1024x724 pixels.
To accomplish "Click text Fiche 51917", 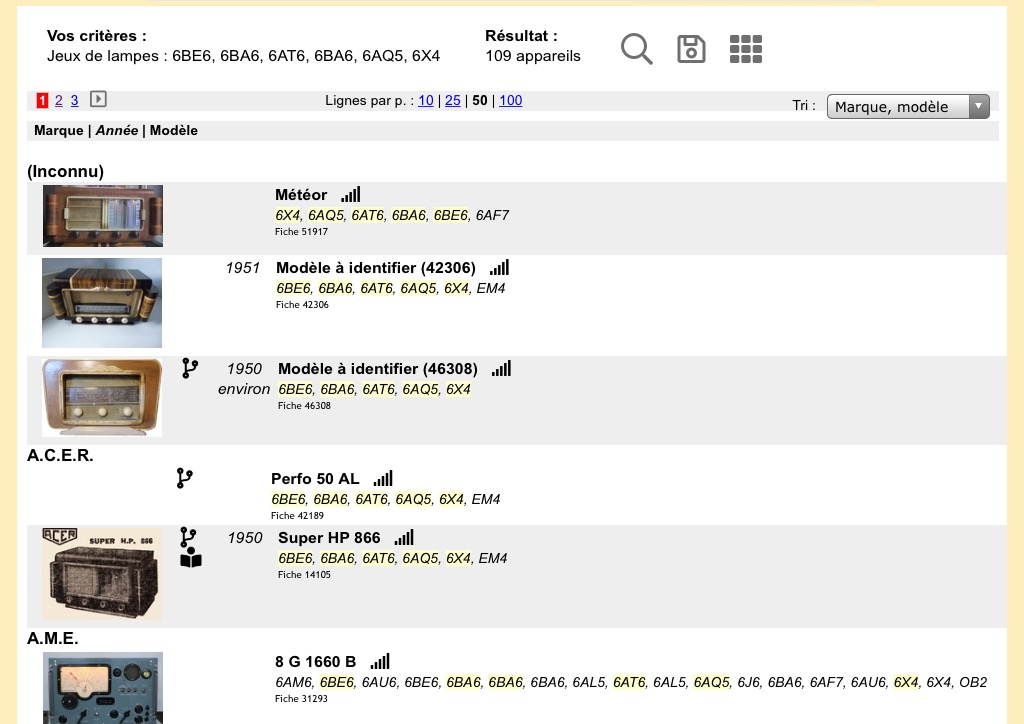I will 301,232.
